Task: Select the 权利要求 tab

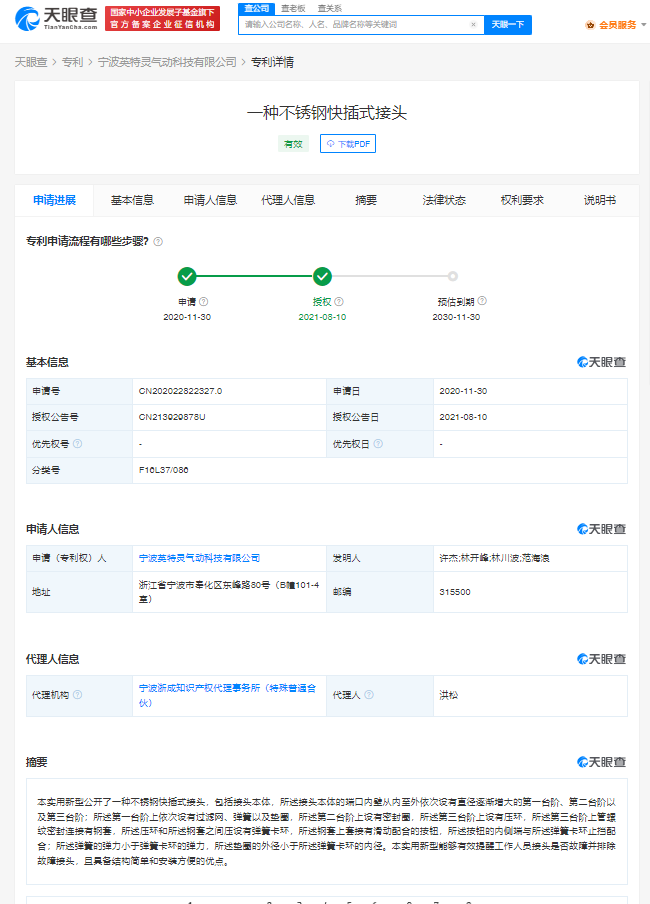Action: pyautogui.click(x=522, y=200)
